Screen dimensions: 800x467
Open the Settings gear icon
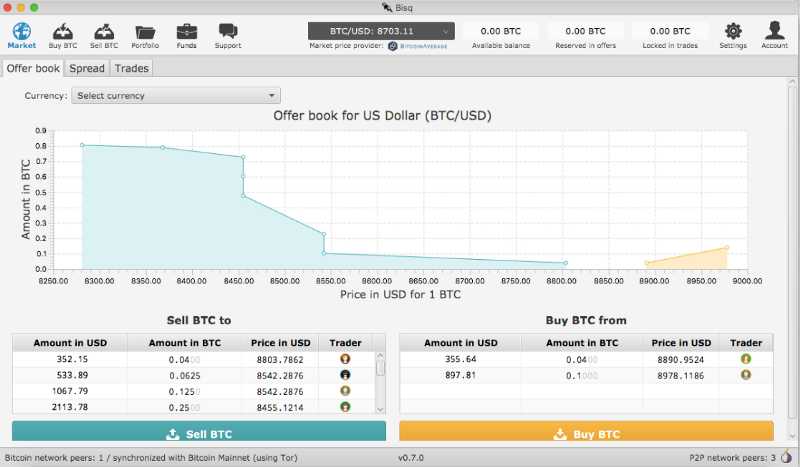coord(733,31)
